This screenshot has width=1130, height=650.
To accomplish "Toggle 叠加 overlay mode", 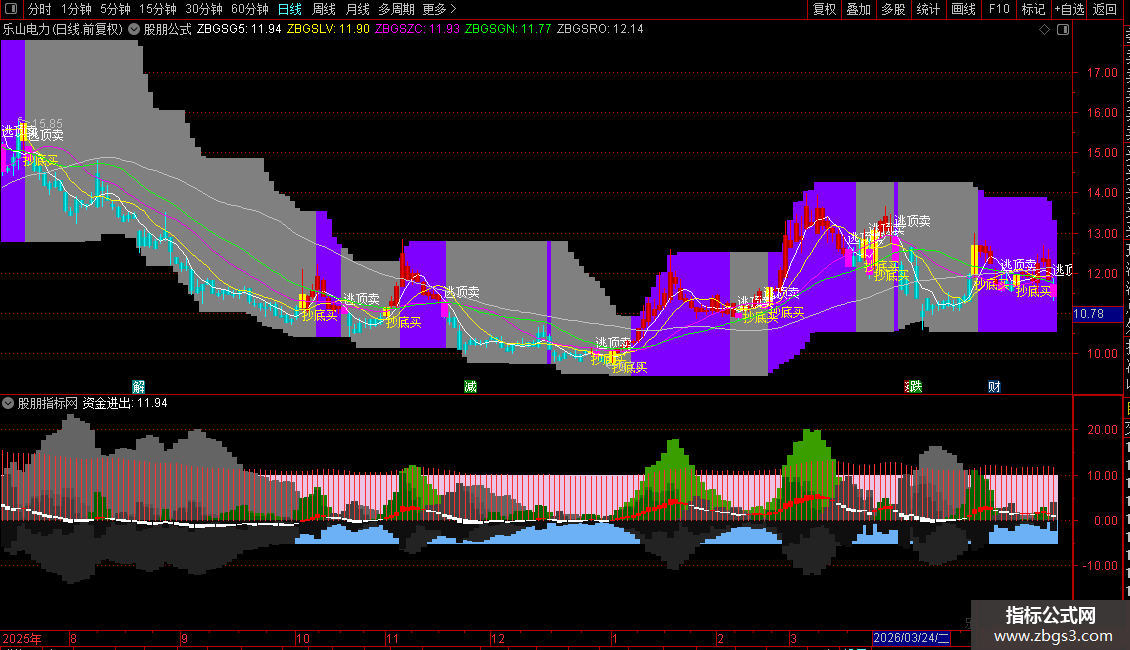I will 858,9.
